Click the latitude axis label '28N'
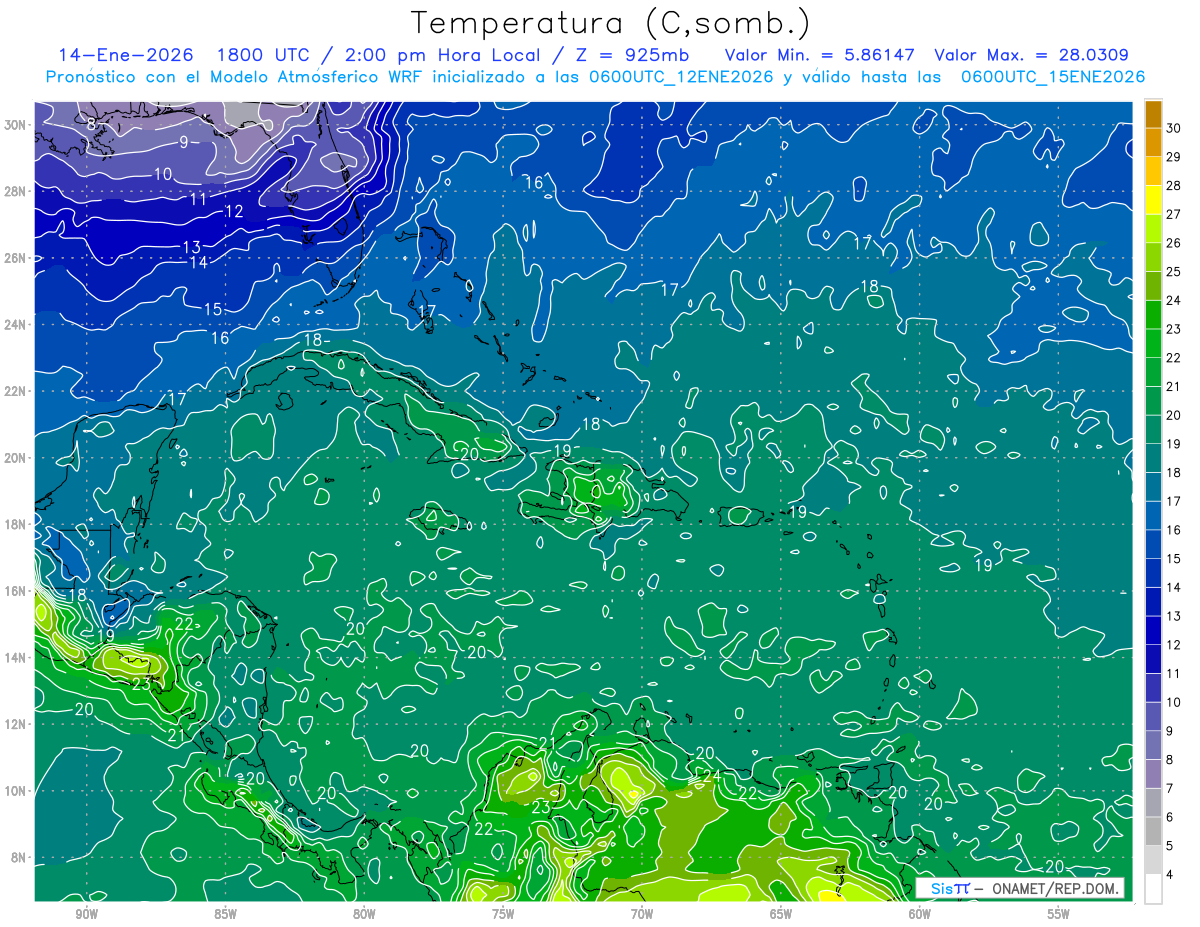The height and width of the screenshot is (927, 1200). pyautogui.click(x=16, y=191)
